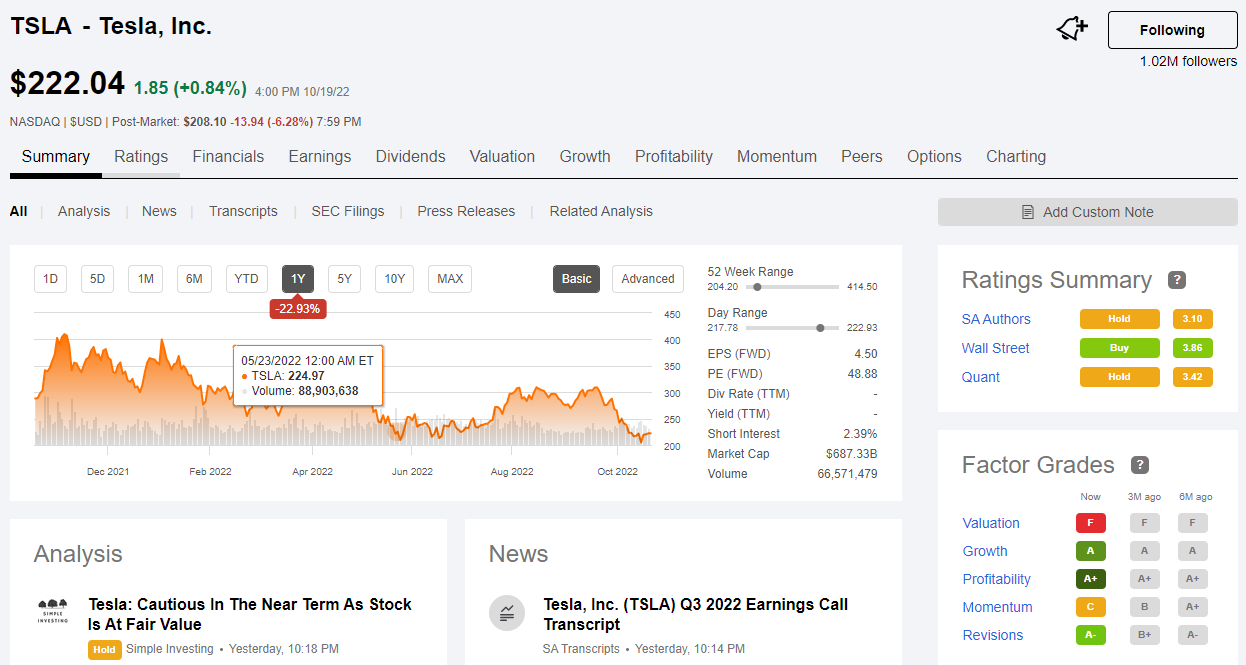Click the TSLA price chart area
1246x665 pixels.
click(343, 380)
